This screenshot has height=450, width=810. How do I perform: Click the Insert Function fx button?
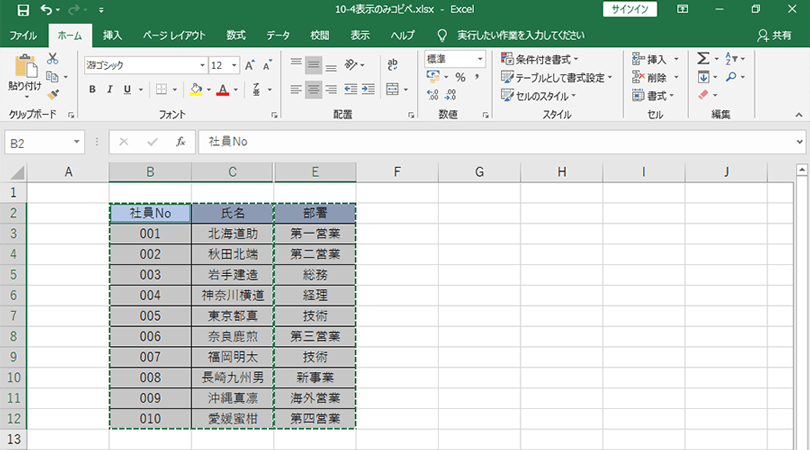tap(180, 142)
